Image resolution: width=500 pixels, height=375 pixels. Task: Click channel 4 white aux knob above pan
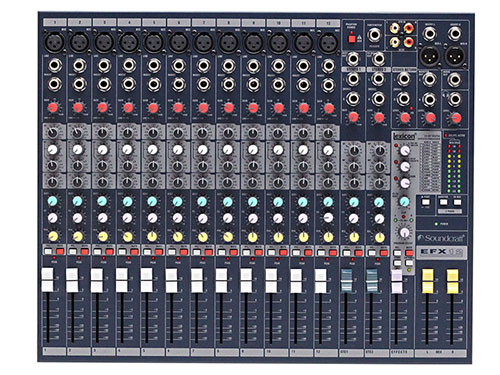[127, 218]
